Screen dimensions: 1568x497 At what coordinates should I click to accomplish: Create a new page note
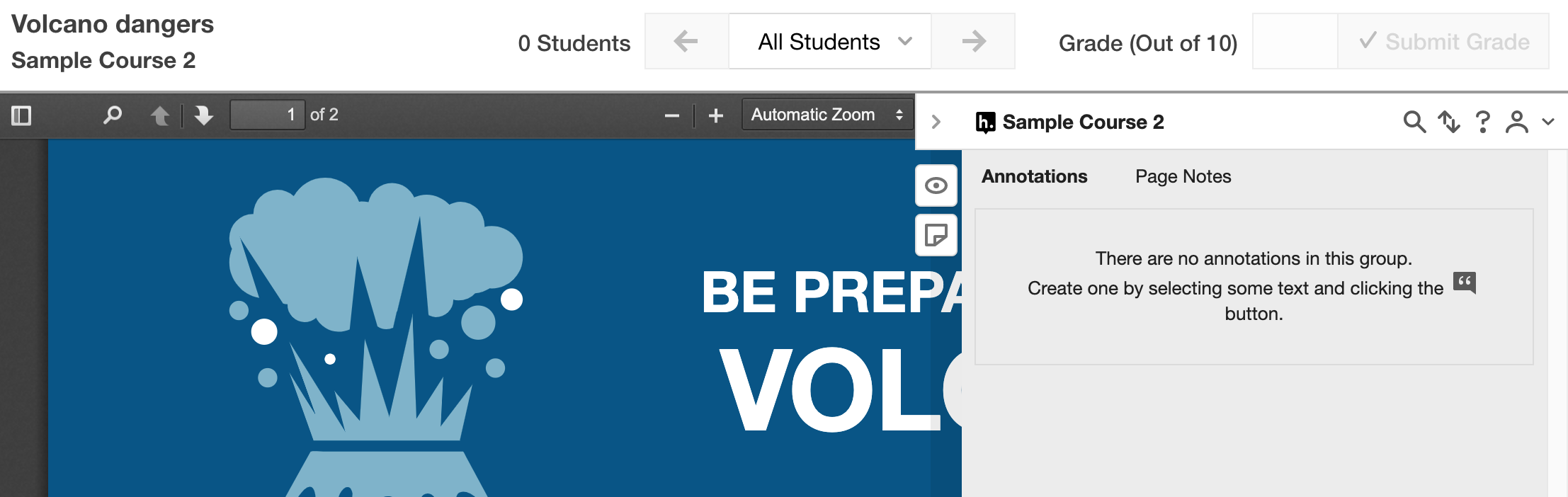(936, 235)
